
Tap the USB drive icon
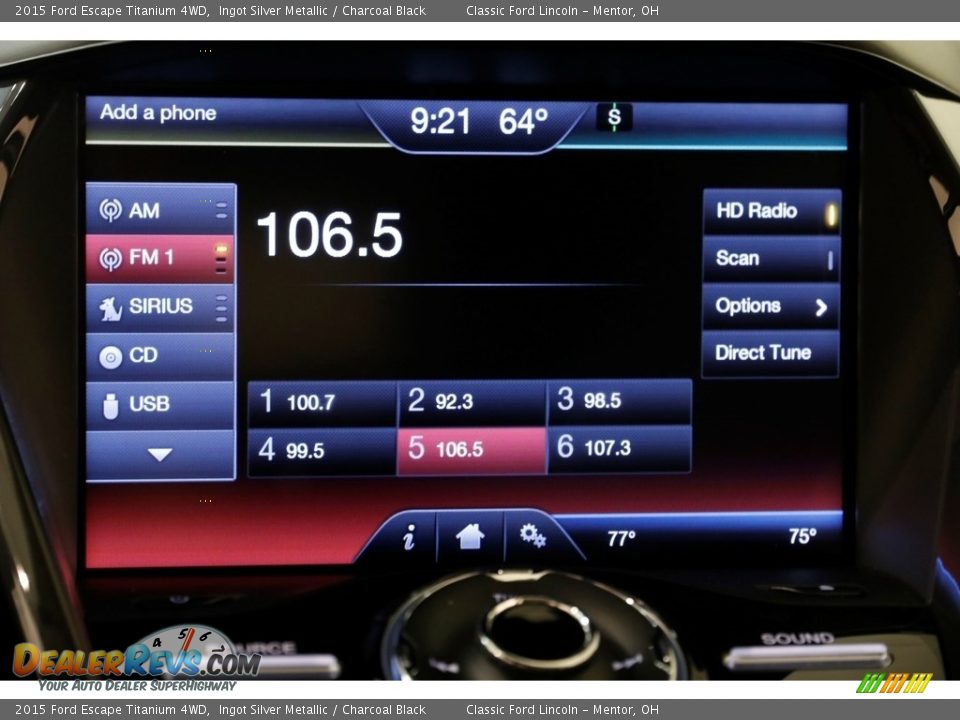tap(111, 405)
